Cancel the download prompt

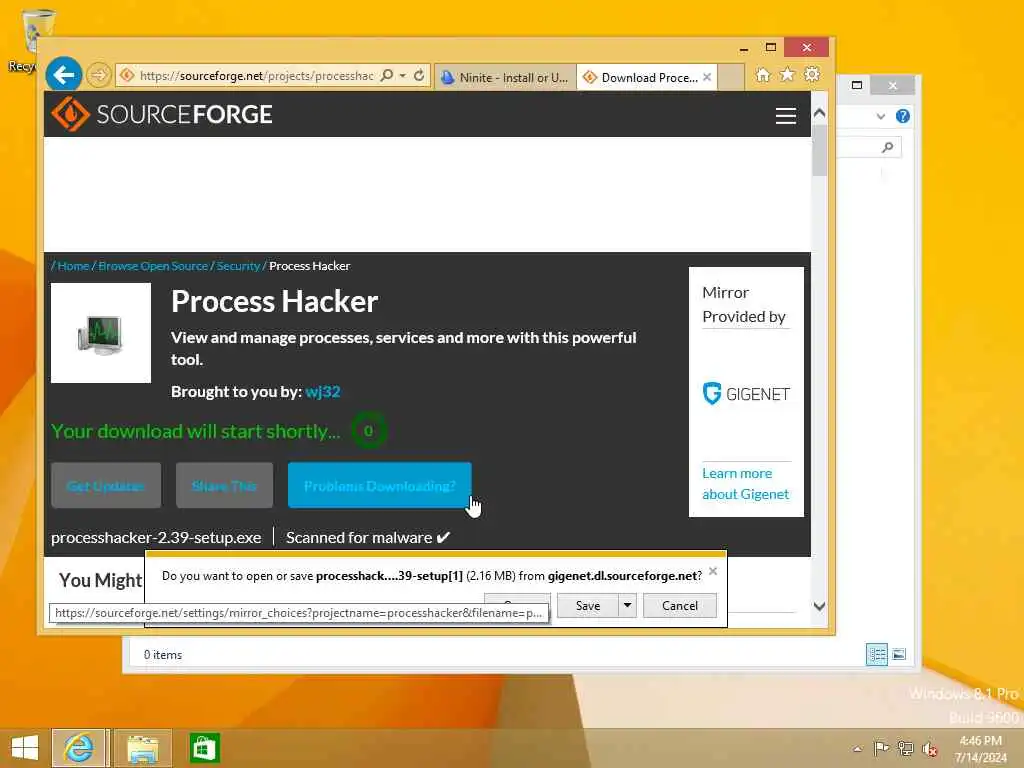tap(680, 605)
